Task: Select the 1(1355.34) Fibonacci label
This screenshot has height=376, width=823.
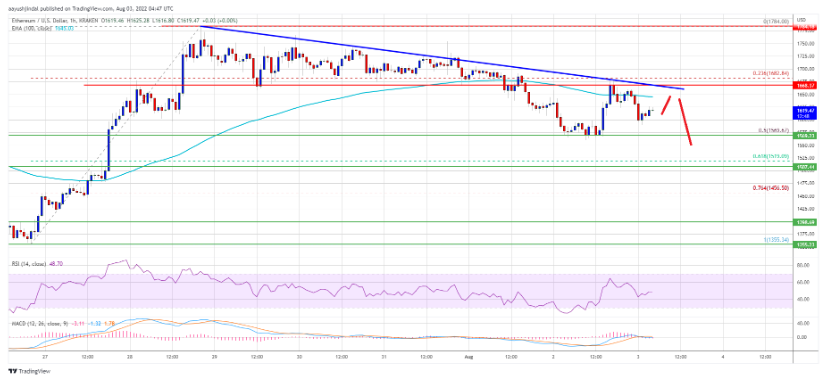Action: tap(776, 239)
